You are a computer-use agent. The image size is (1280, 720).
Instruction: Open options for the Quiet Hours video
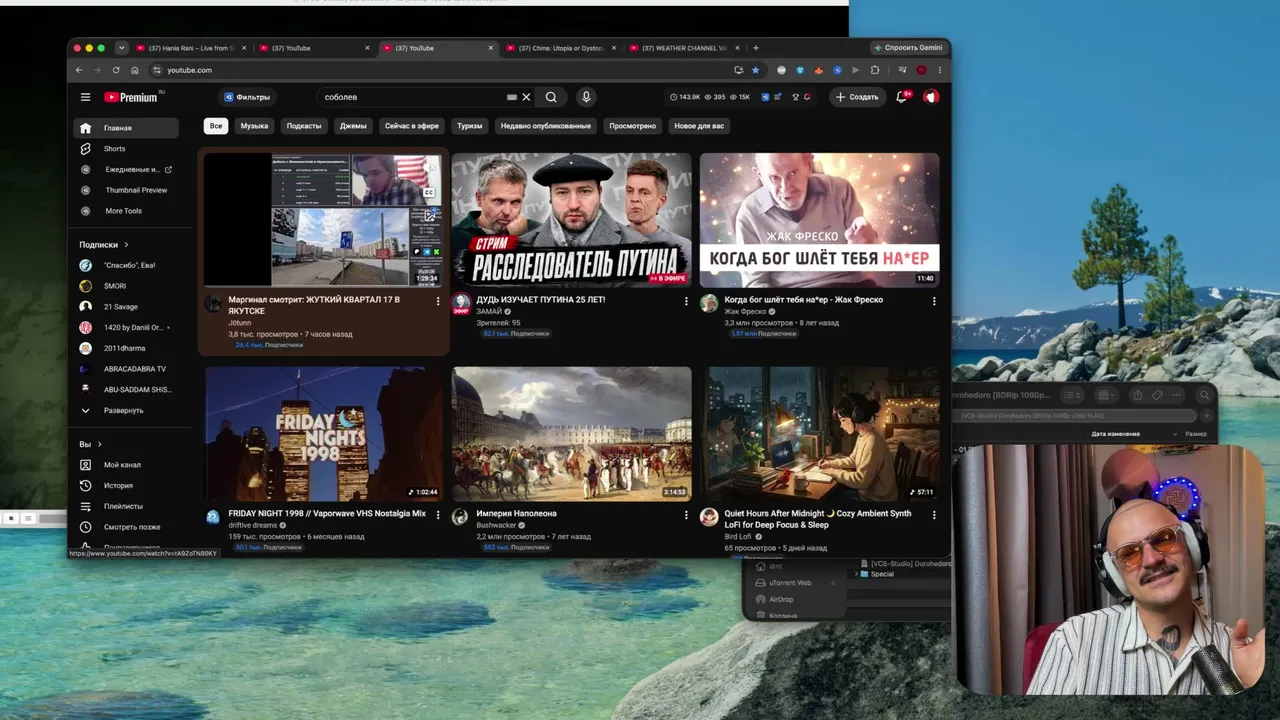coord(934,515)
